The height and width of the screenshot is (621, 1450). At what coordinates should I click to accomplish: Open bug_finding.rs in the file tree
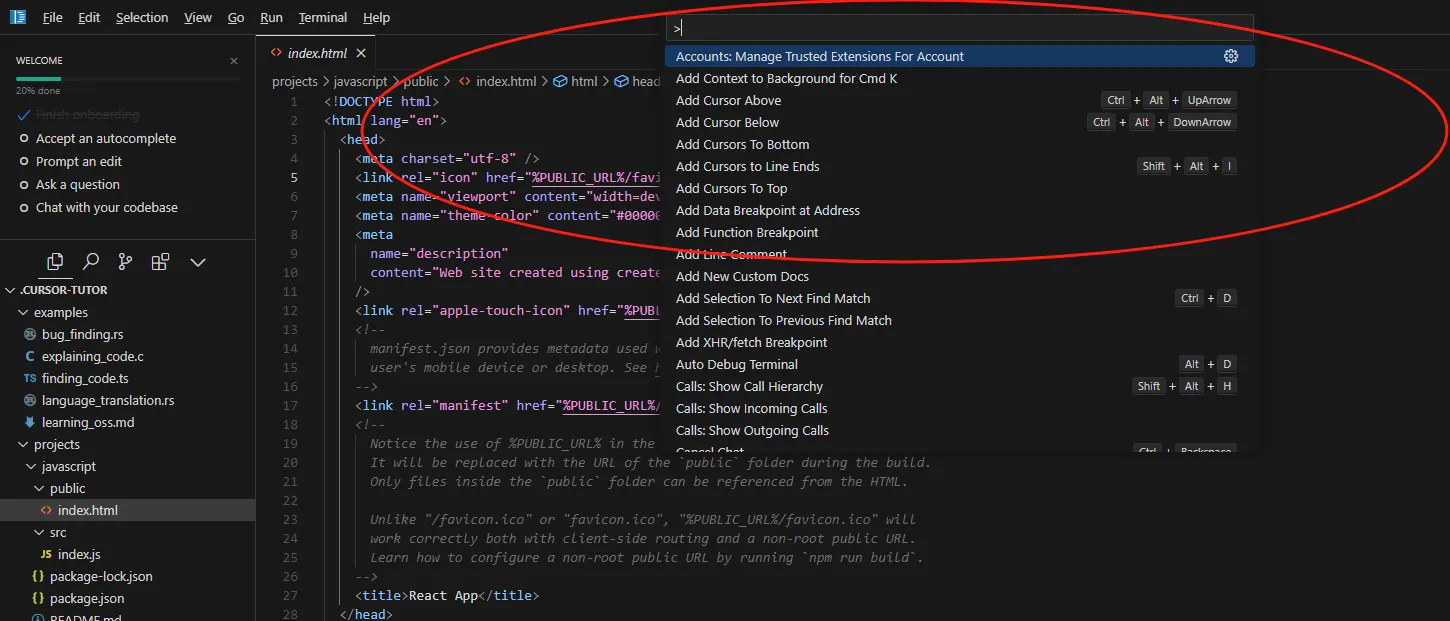82,334
